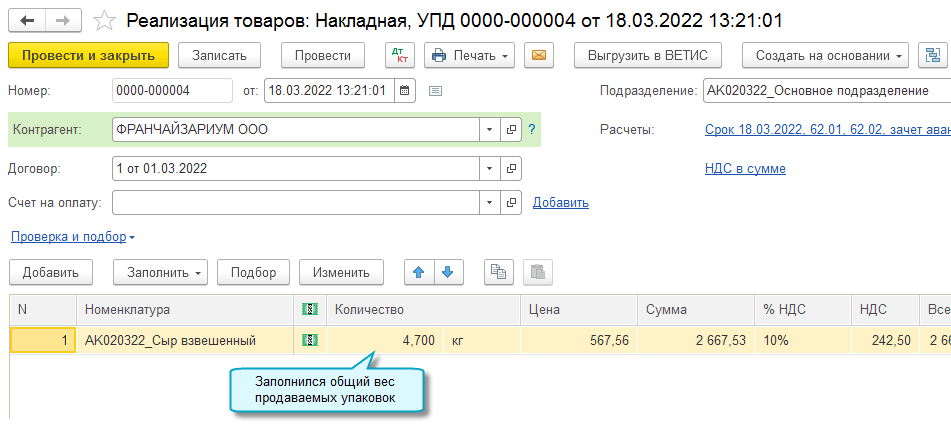Click Провести и закрыть button
Image resolution: width=951 pixels, height=424 pixels.
point(89,55)
